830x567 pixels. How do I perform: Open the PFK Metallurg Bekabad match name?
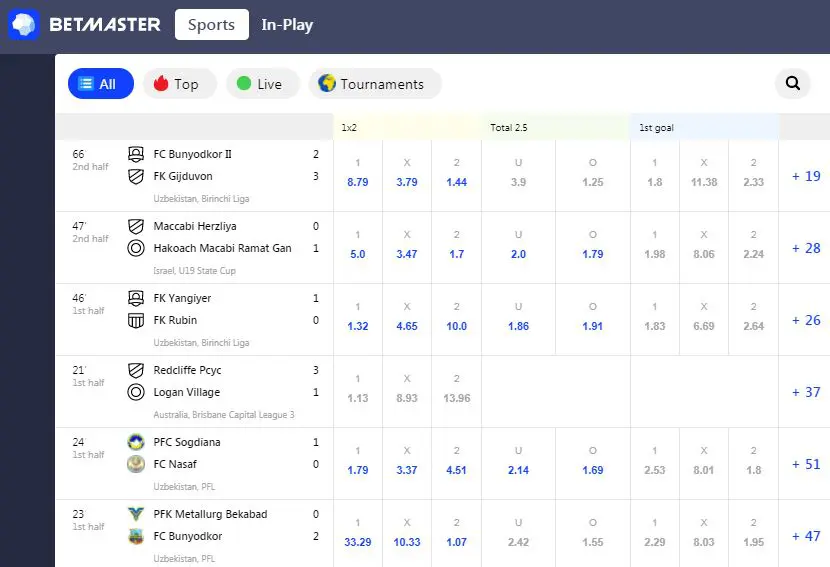[x=210, y=514]
